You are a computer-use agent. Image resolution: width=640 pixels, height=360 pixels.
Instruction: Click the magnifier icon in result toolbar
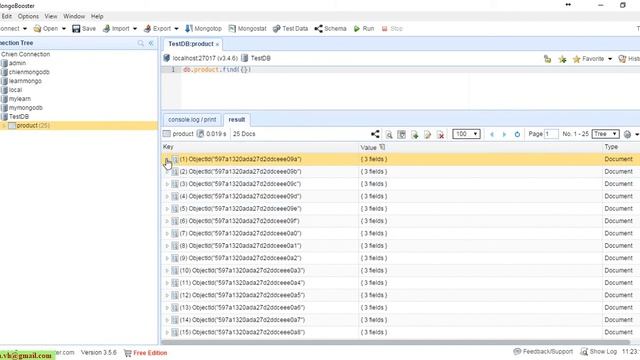(389, 134)
